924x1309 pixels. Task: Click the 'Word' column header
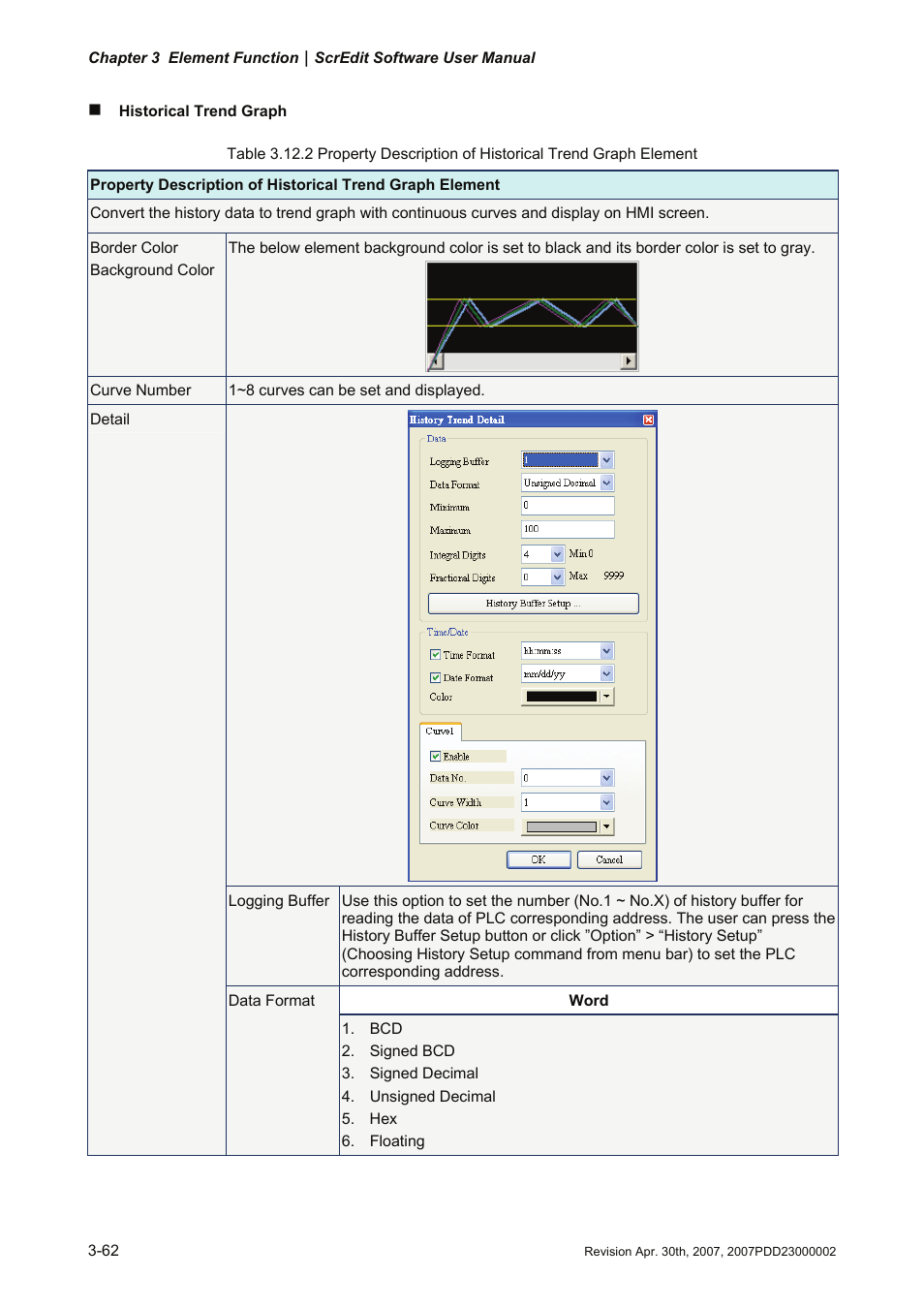[589, 1001]
